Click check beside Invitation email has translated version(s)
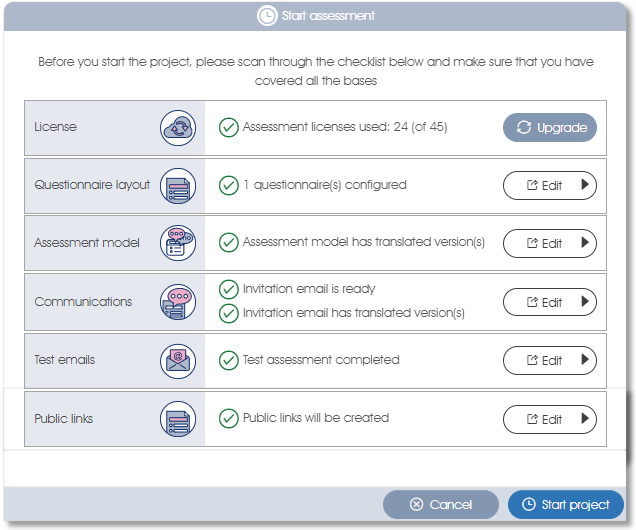 (x=229, y=313)
